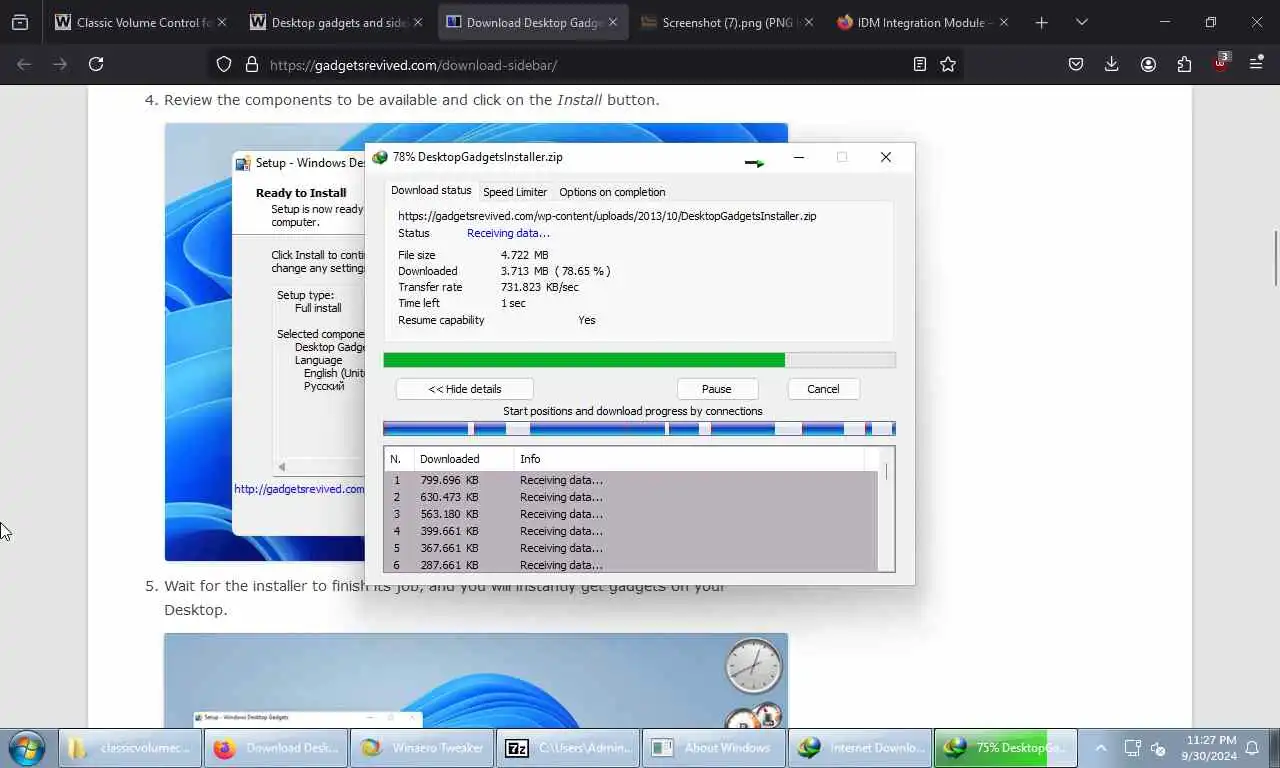Open the extensions puzzle icon
This screenshot has width=1280, height=768.
pyautogui.click(x=1184, y=64)
